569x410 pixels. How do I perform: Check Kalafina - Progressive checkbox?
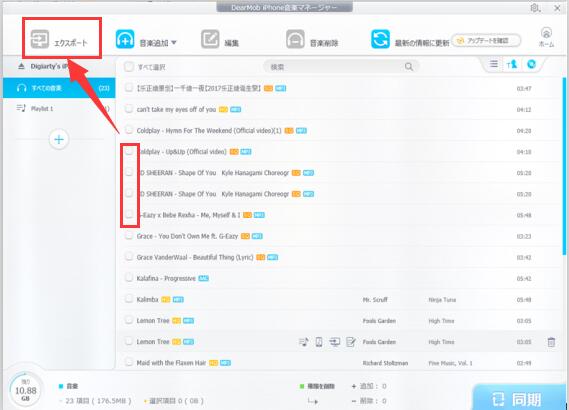click(128, 278)
